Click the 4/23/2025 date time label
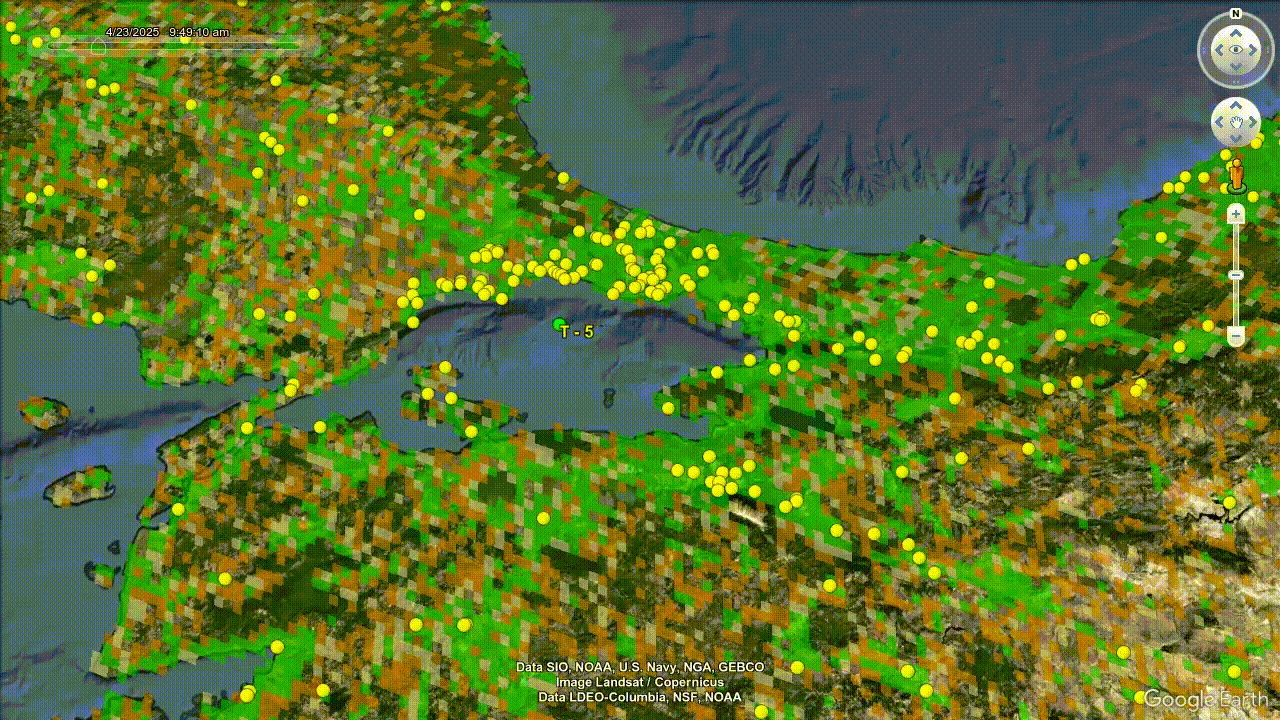Screen dimensions: 1280x720 (167, 32)
